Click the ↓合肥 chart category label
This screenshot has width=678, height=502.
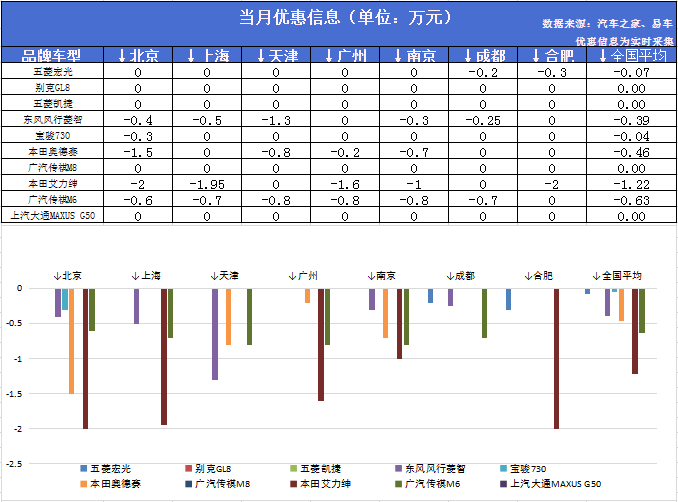pyautogui.click(x=539, y=275)
